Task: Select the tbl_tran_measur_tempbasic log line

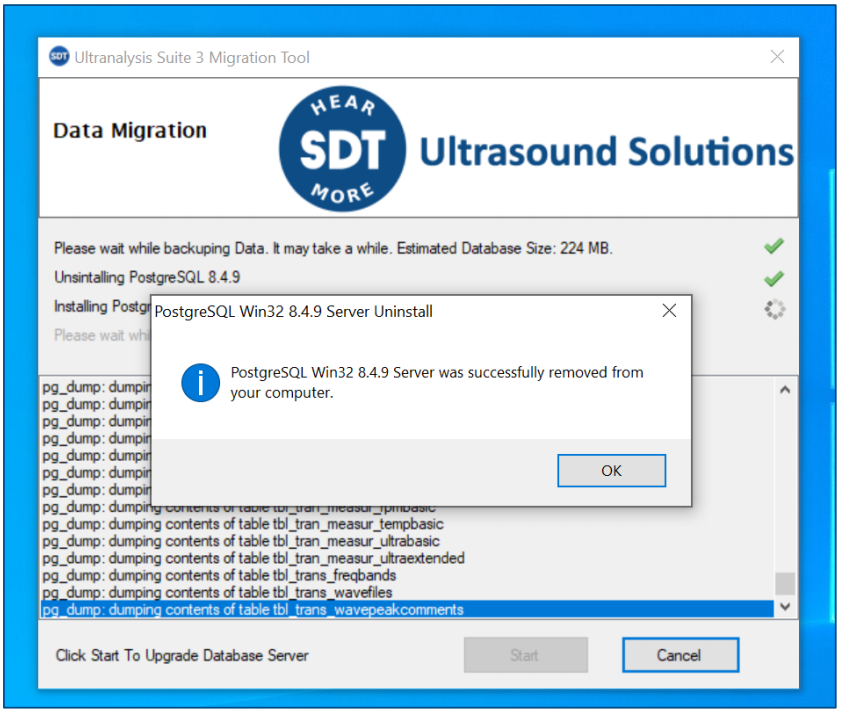Action: [x=243, y=524]
